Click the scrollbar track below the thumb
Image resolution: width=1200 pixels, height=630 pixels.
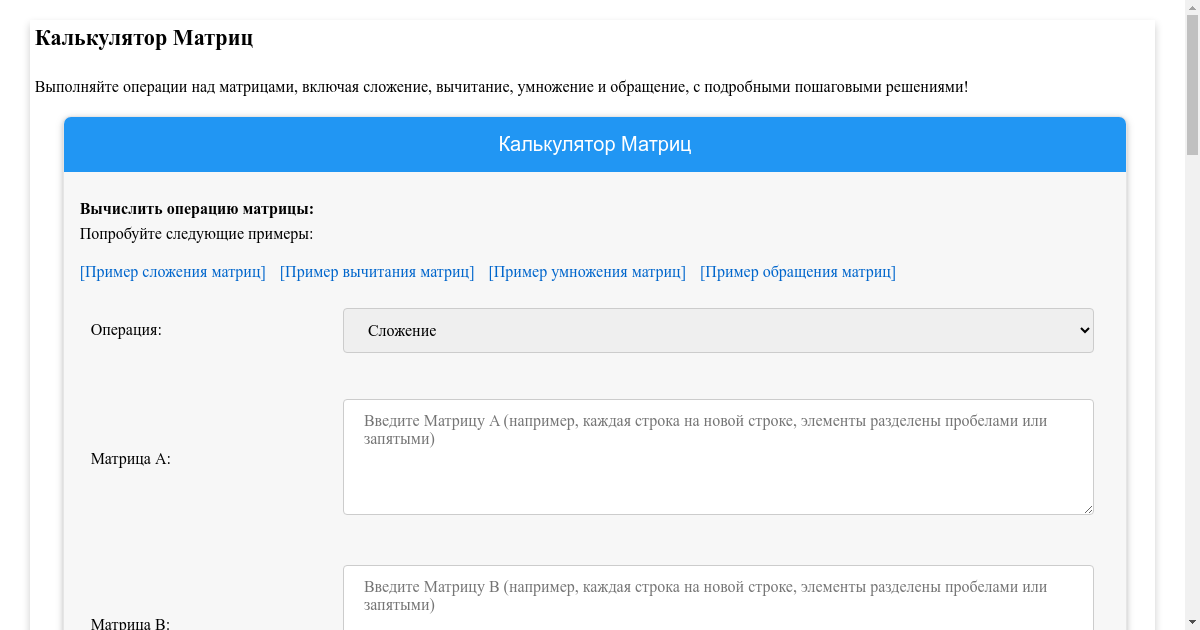point(1192,400)
